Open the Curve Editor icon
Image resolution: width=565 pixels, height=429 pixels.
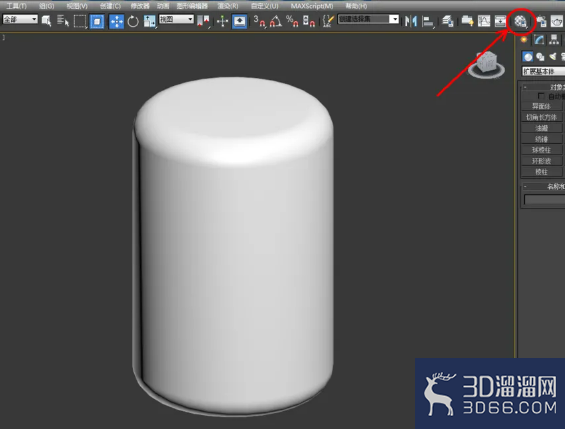(484, 21)
